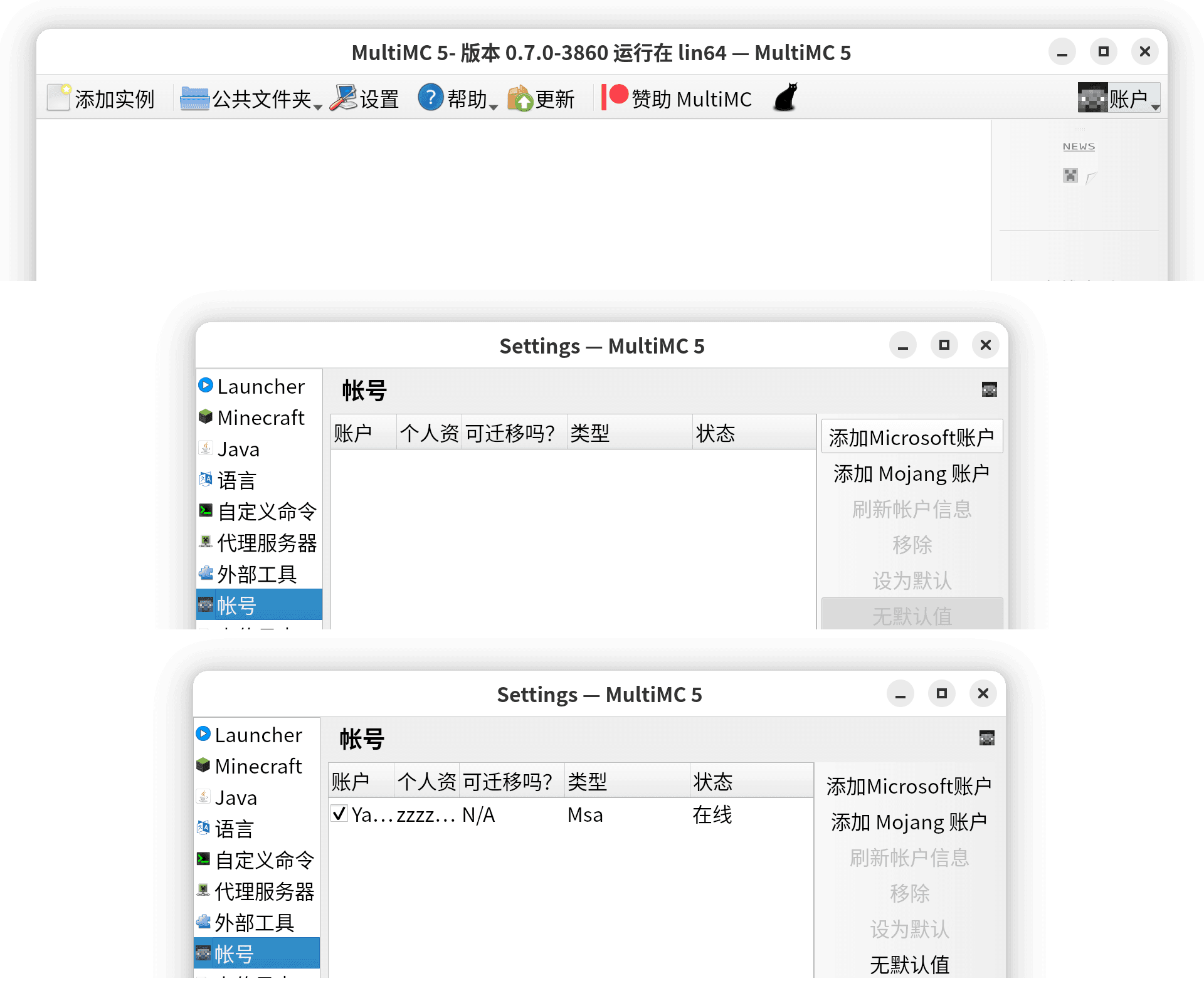Click the 更新 update icon in toolbar
Image resolution: width=1204 pixels, height=1003 pixels.
click(520, 98)
